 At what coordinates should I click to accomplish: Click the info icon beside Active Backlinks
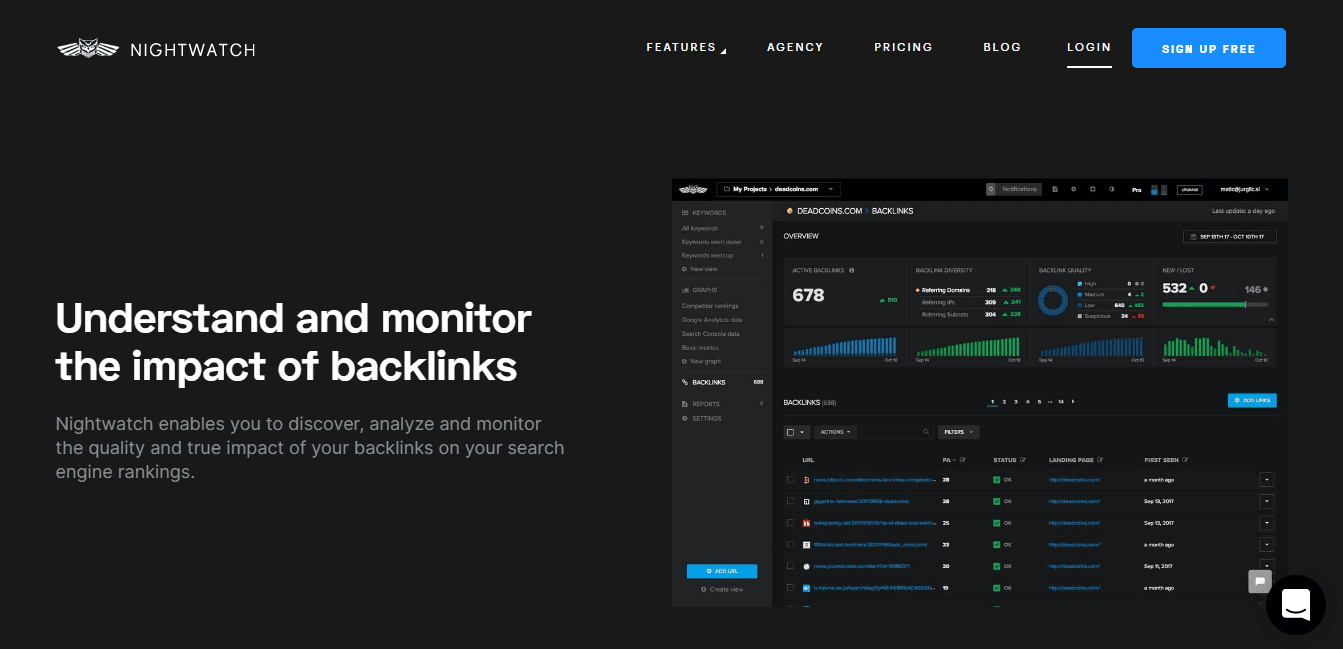(x=851, y=270)
